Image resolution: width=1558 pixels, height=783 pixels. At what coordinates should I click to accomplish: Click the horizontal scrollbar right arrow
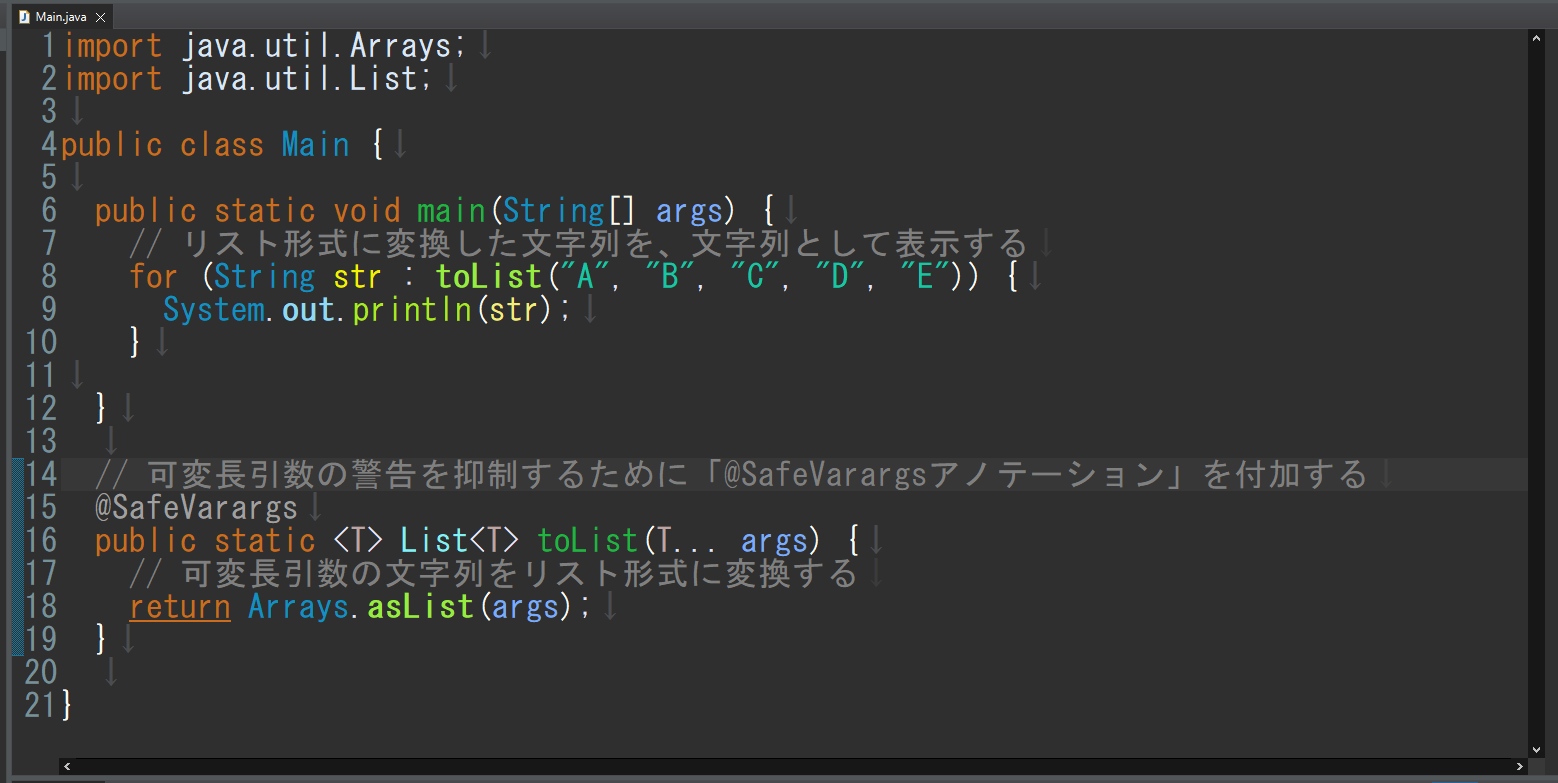[x=1520, y=766]
